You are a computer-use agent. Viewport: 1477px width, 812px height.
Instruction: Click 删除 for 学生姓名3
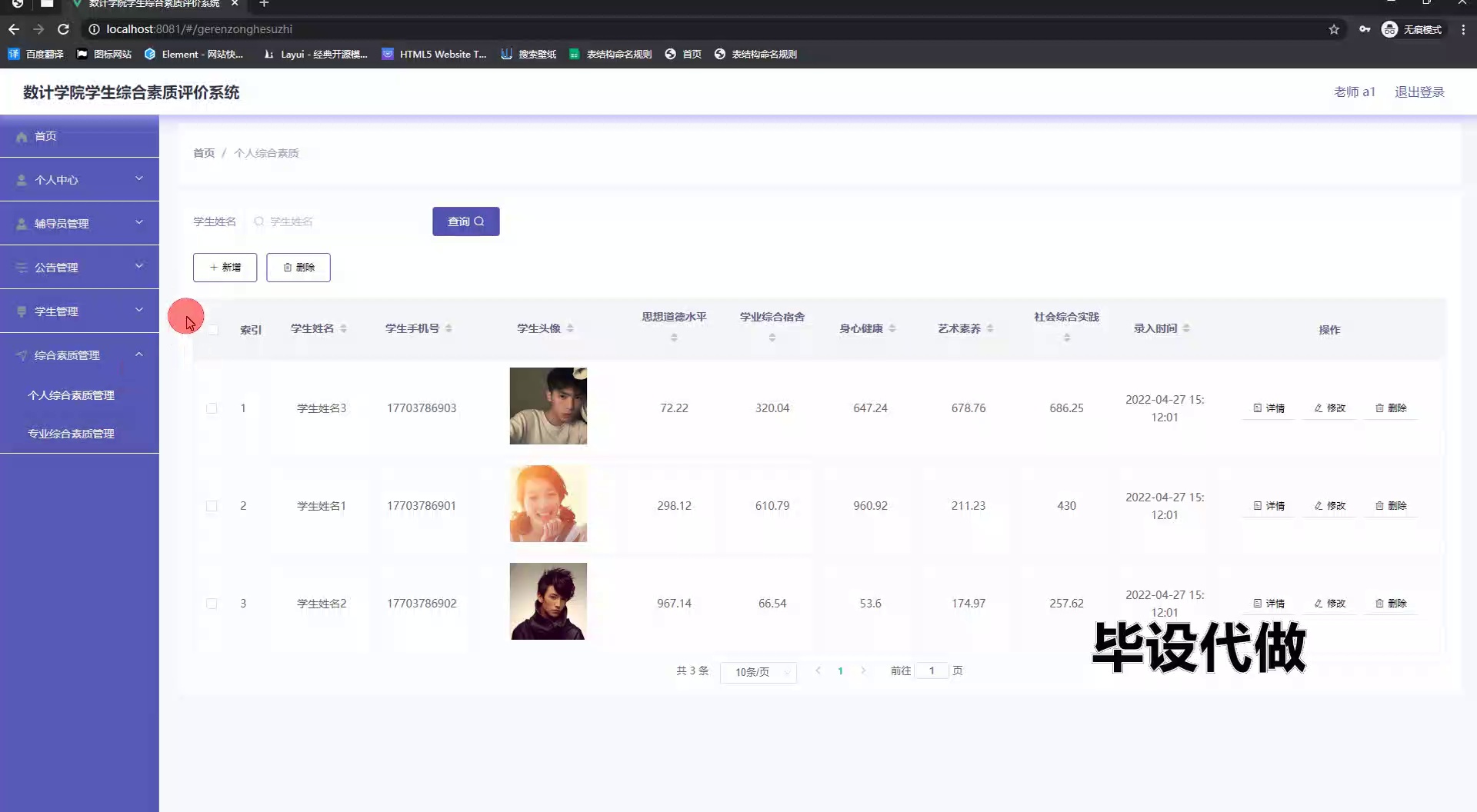pos(1391,408)
